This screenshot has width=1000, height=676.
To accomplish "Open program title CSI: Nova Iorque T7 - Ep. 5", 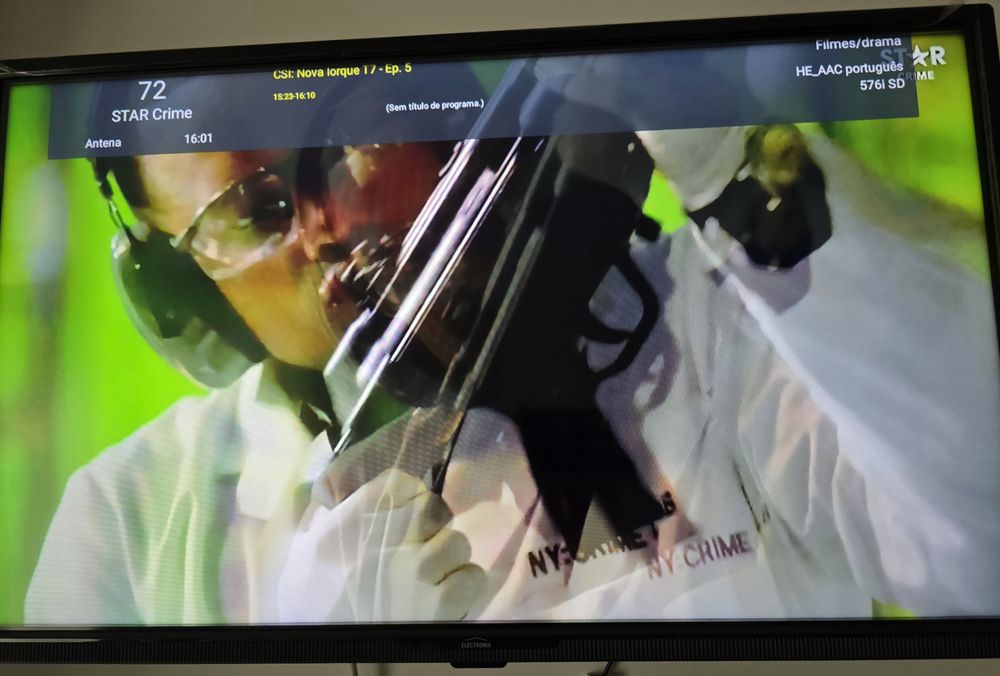I will pyautogui.click(x=342, y=71).
